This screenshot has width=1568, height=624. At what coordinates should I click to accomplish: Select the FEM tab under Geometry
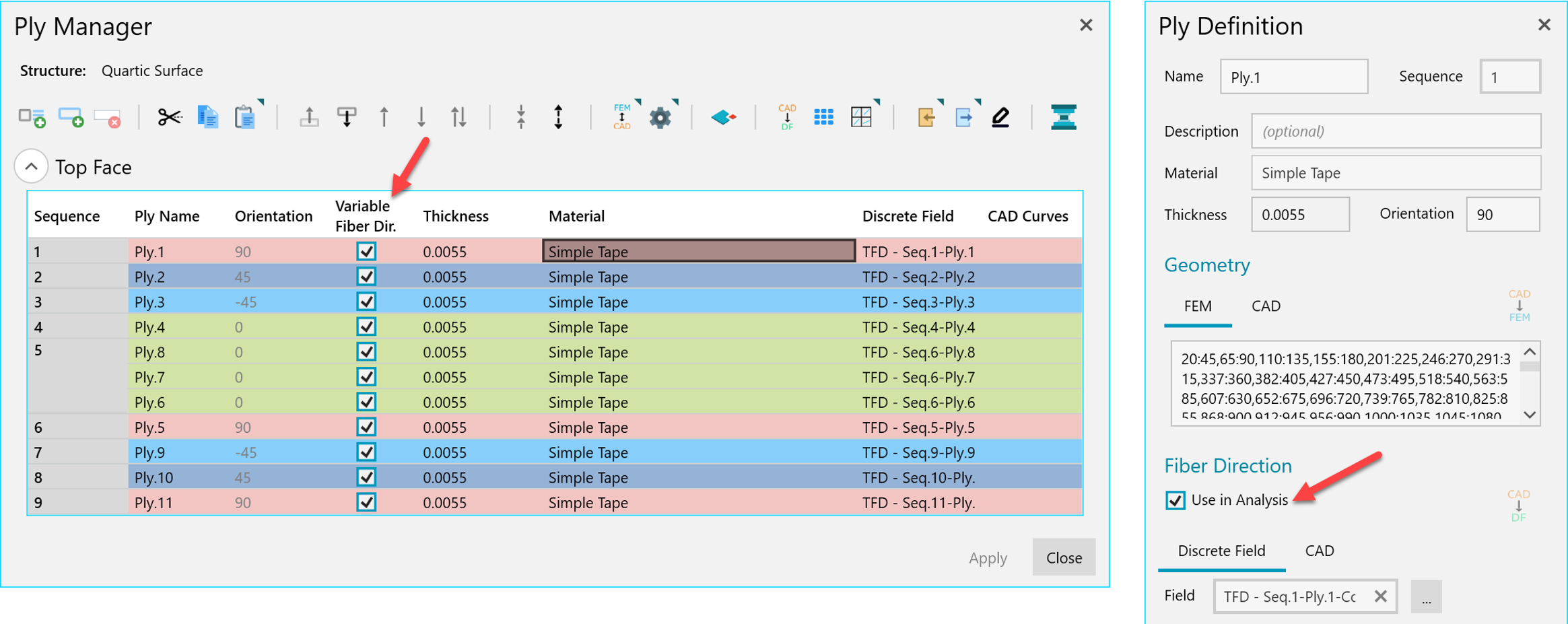(1198, 306)
